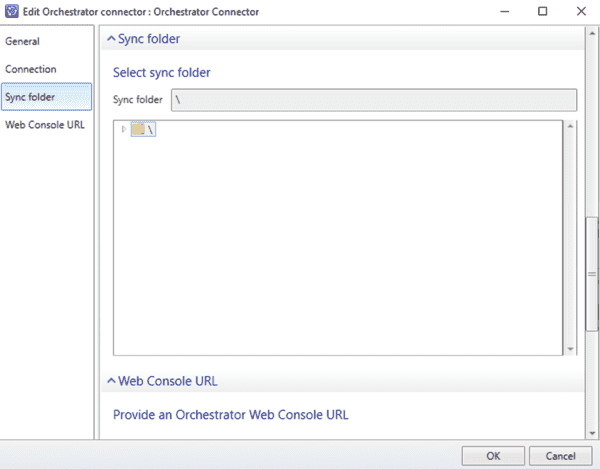Screen dimensions: 600x469
Task: Click 'Provide an Orchestrator Web Console URL' text
Action: coord(231,415)
